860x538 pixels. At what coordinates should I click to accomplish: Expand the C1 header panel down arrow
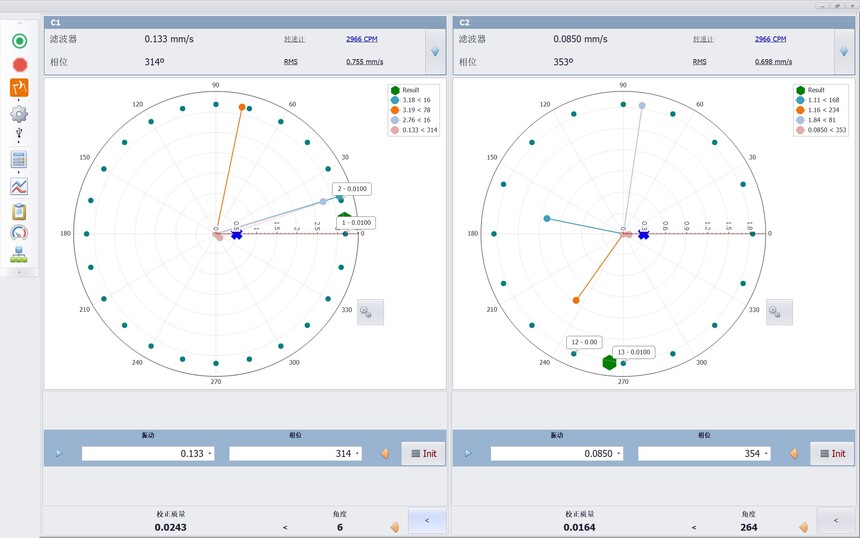click(435, 51)
